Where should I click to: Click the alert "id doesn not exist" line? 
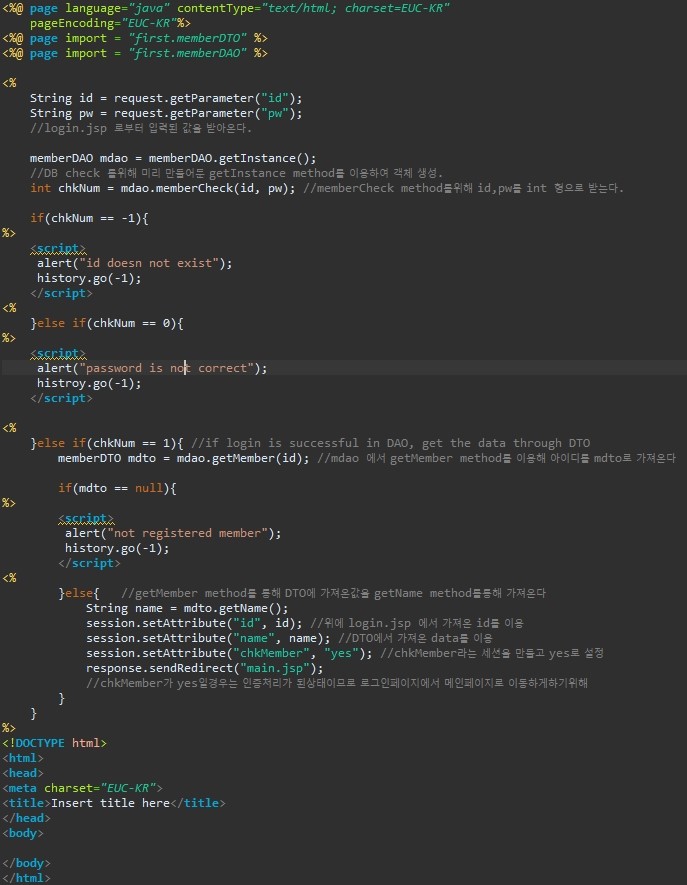coord(134,263)
